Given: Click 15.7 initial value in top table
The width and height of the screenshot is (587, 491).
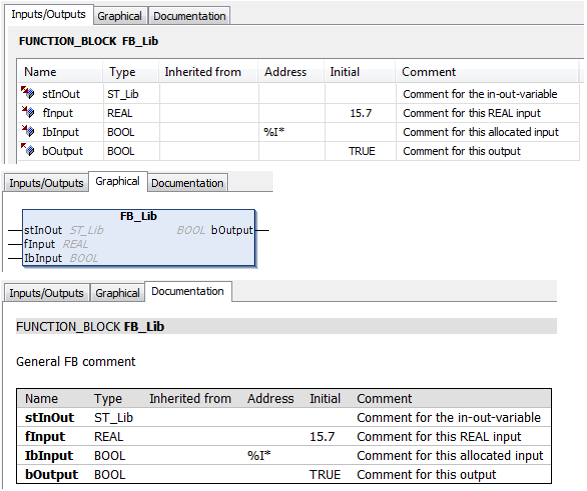Looking at the screenshot, I should point(361,113).
